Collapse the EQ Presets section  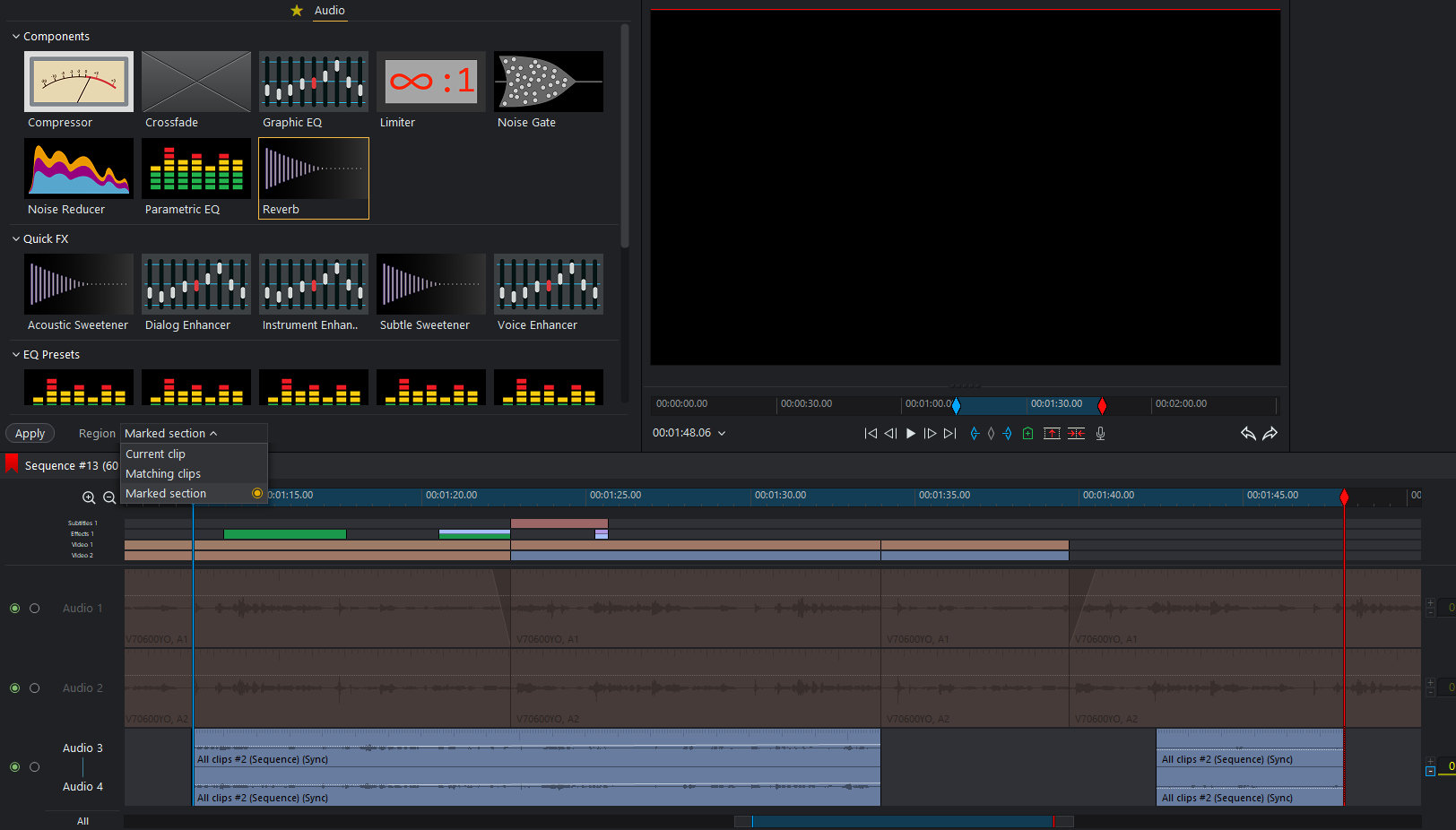(x=16, y=355)
